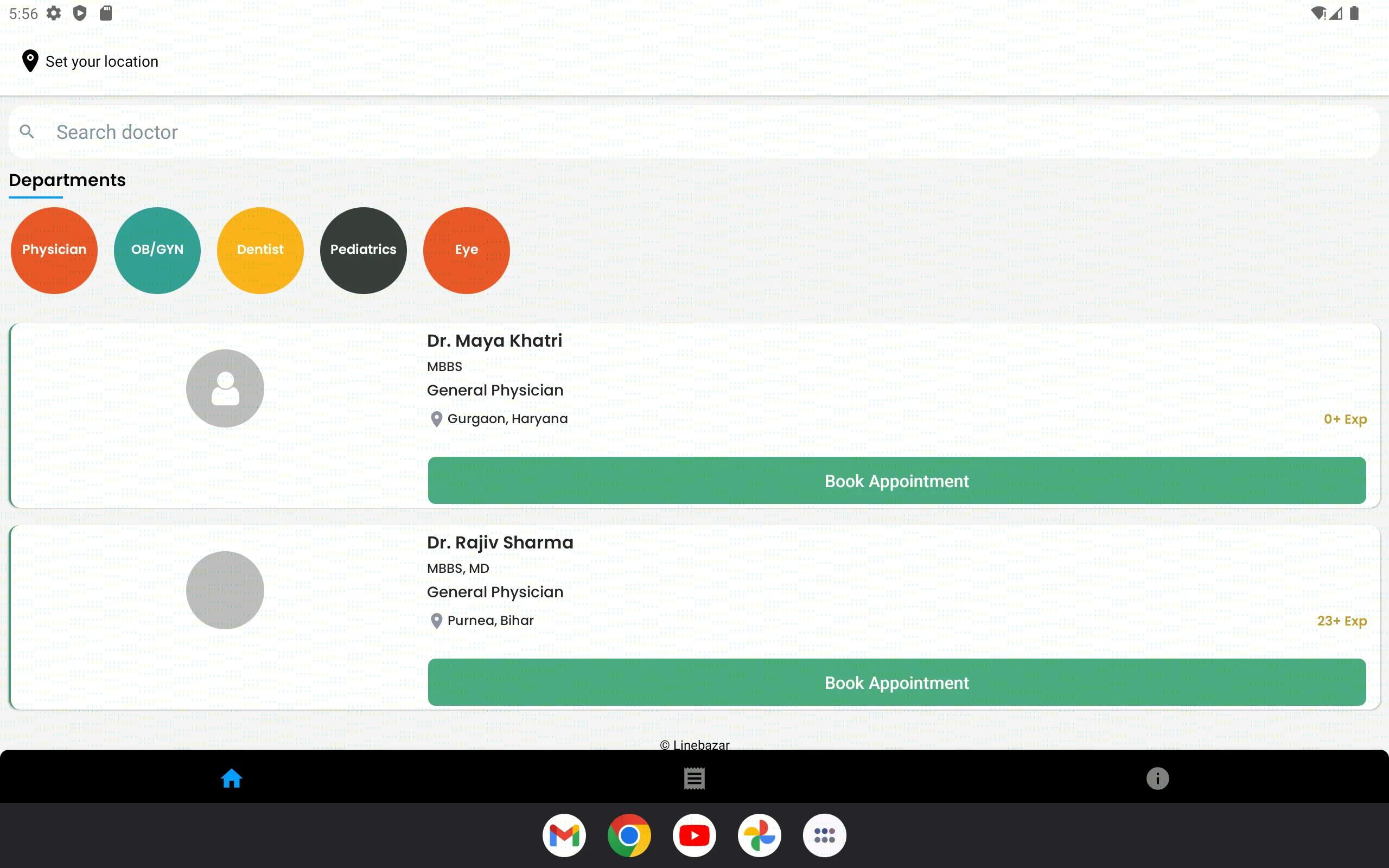Image resolution: width=1389 pixels, height=868 pixels.
Task: Tap the cellular signal status icon
Action: point(1336,13)
